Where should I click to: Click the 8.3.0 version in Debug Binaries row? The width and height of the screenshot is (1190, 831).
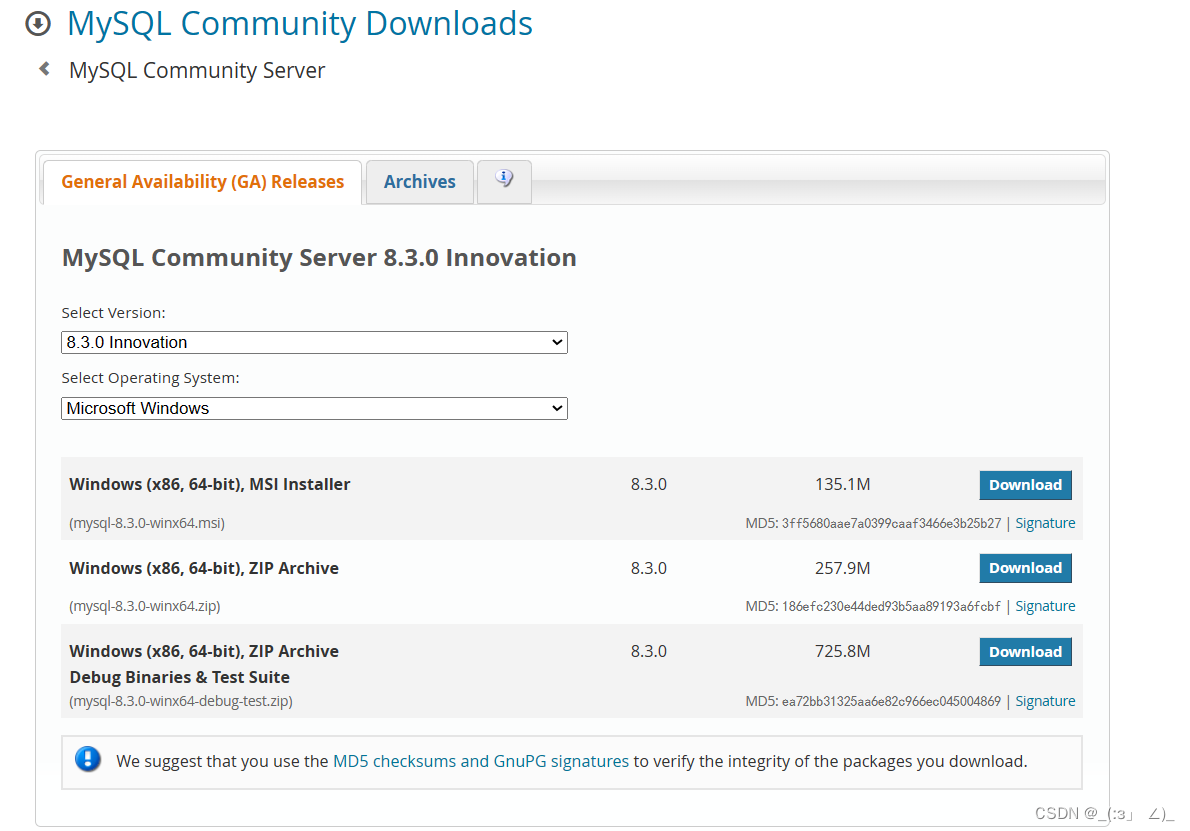(x=649, y=651)
